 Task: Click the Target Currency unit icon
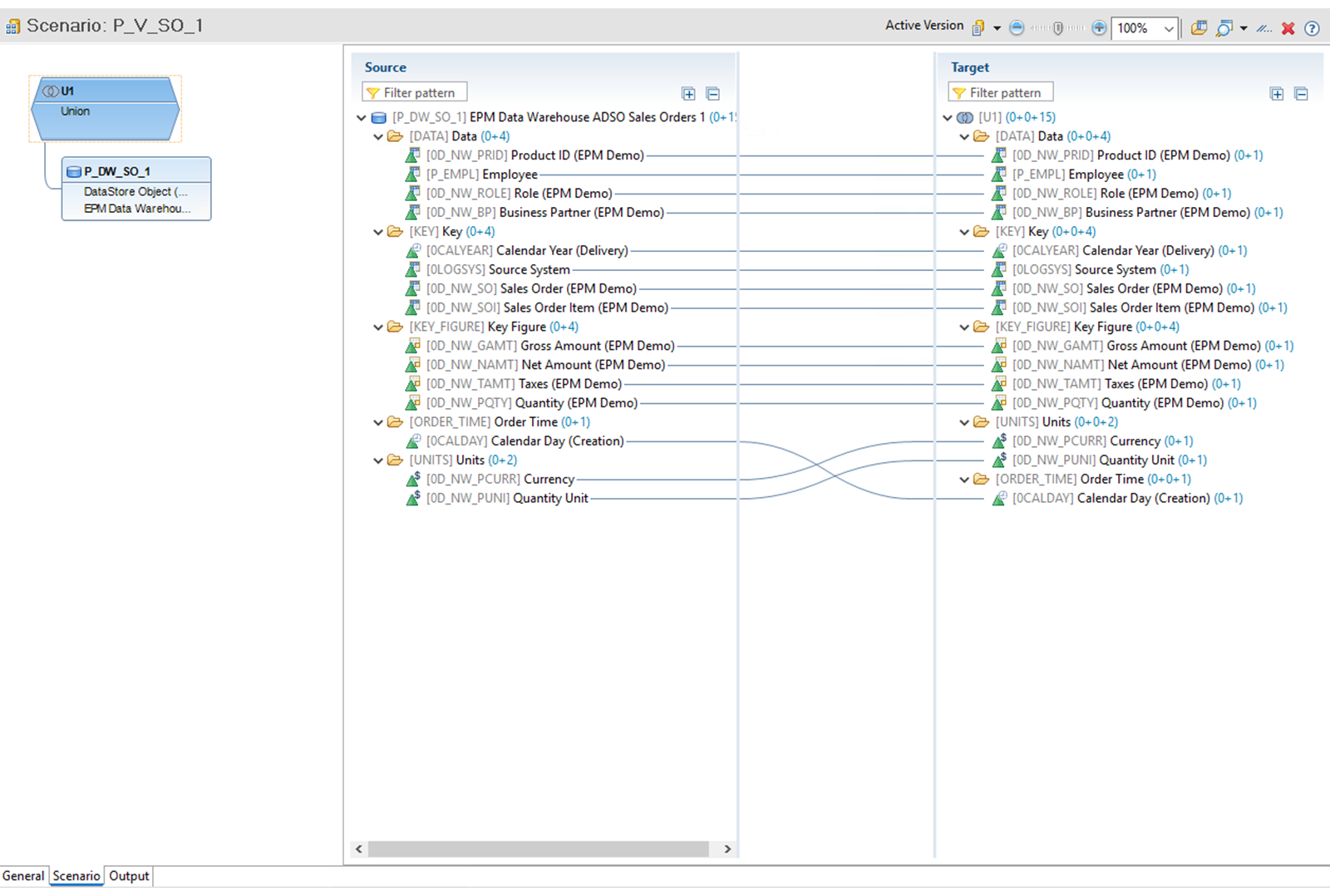[x=999, y=441]
